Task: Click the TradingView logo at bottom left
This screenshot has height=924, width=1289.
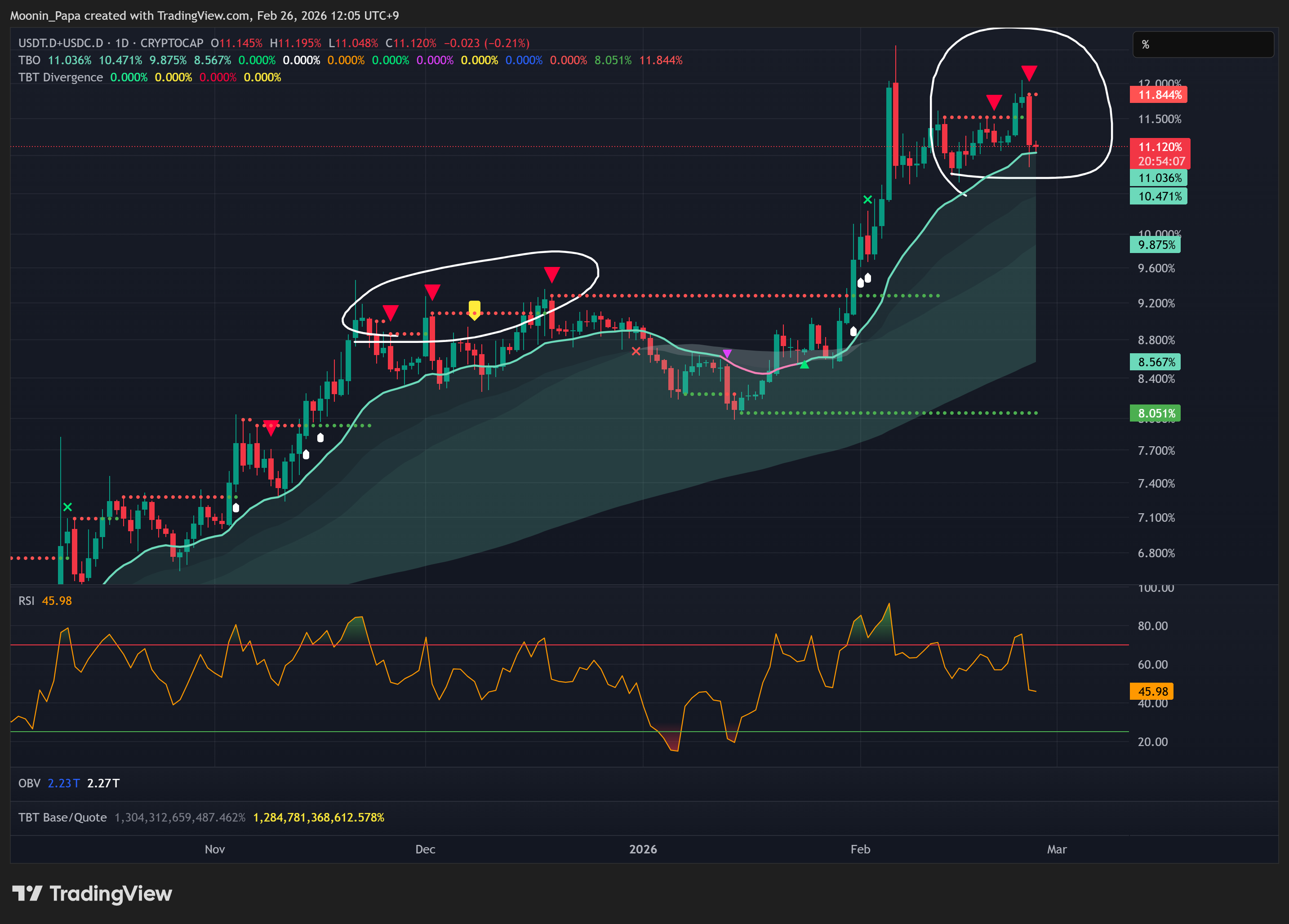Action: (92, 893)
